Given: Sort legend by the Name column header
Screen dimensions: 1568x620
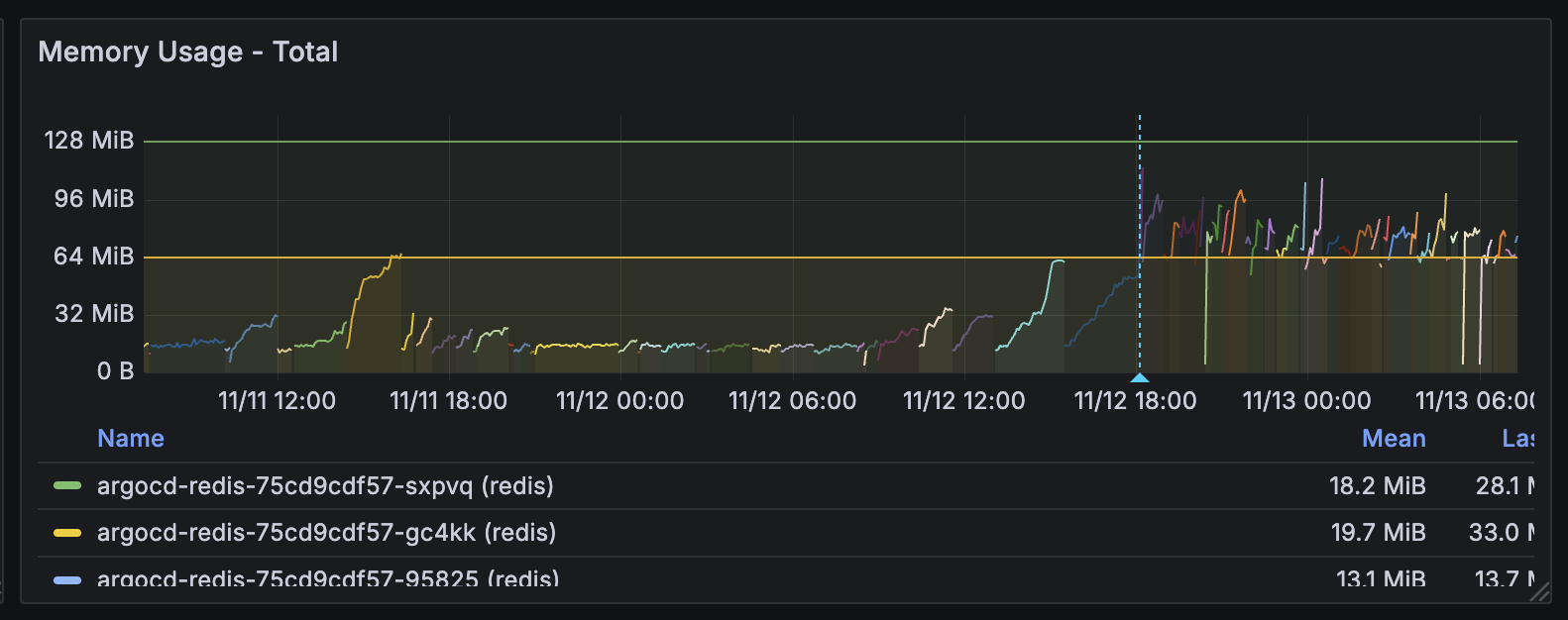Looking at the screenshot, I should click(131, 438).
